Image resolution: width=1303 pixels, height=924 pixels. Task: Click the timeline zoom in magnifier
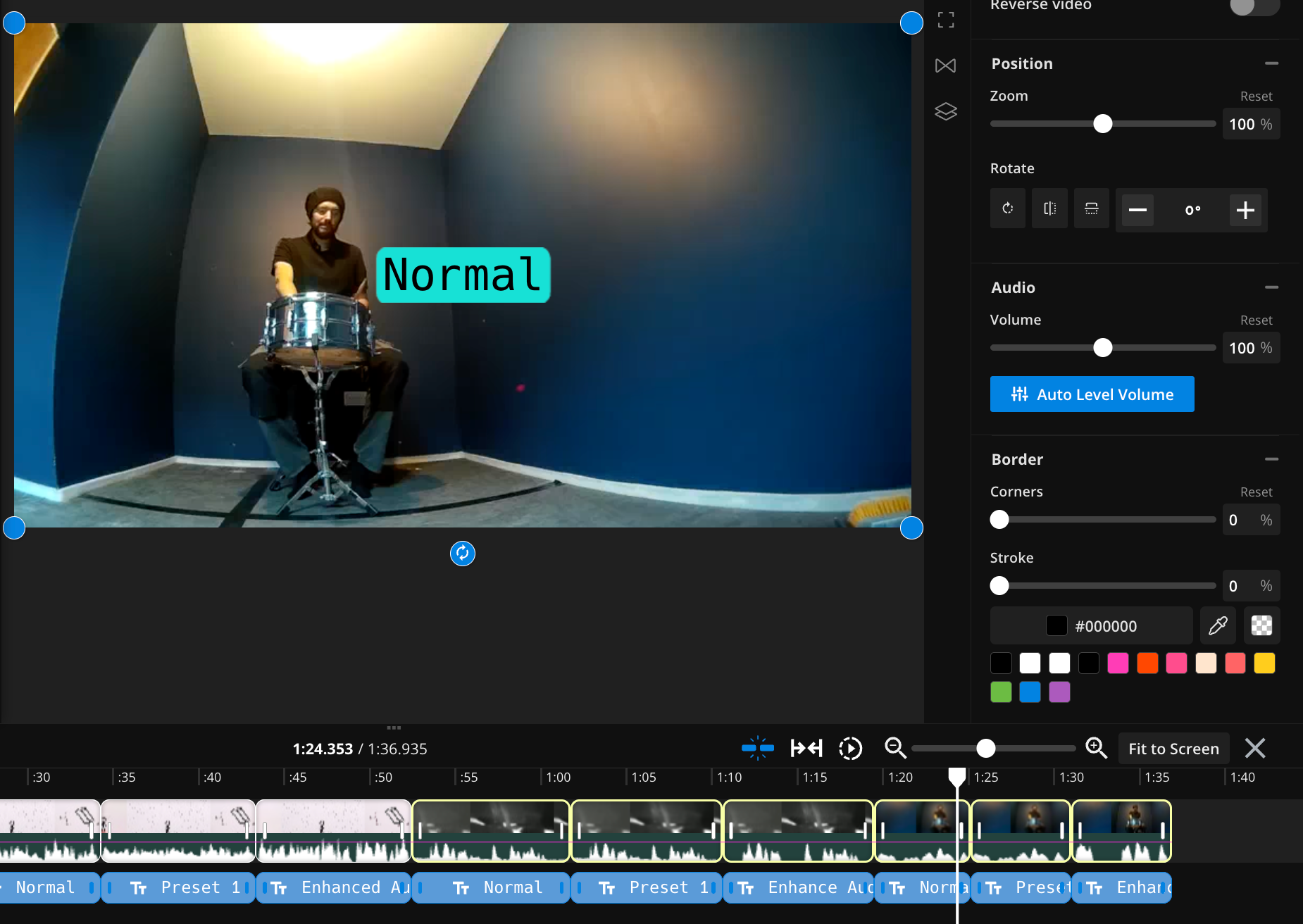click(x=1096, y=748)
